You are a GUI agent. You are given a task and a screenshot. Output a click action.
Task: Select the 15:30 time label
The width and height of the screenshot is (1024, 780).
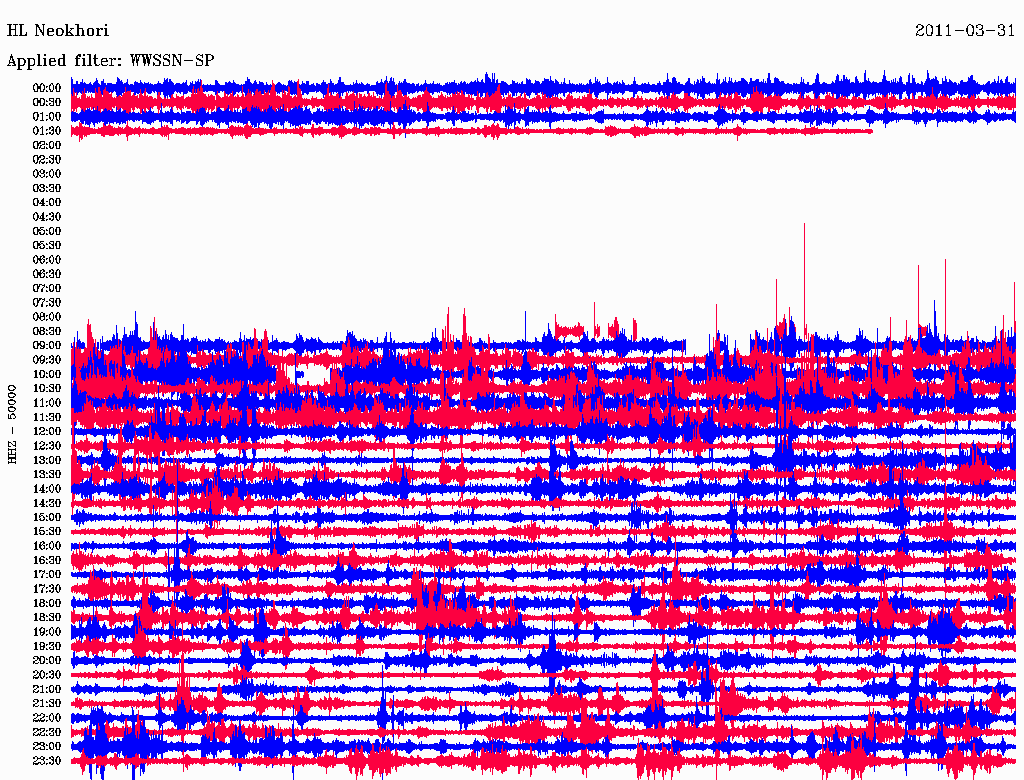pos(46,531)
